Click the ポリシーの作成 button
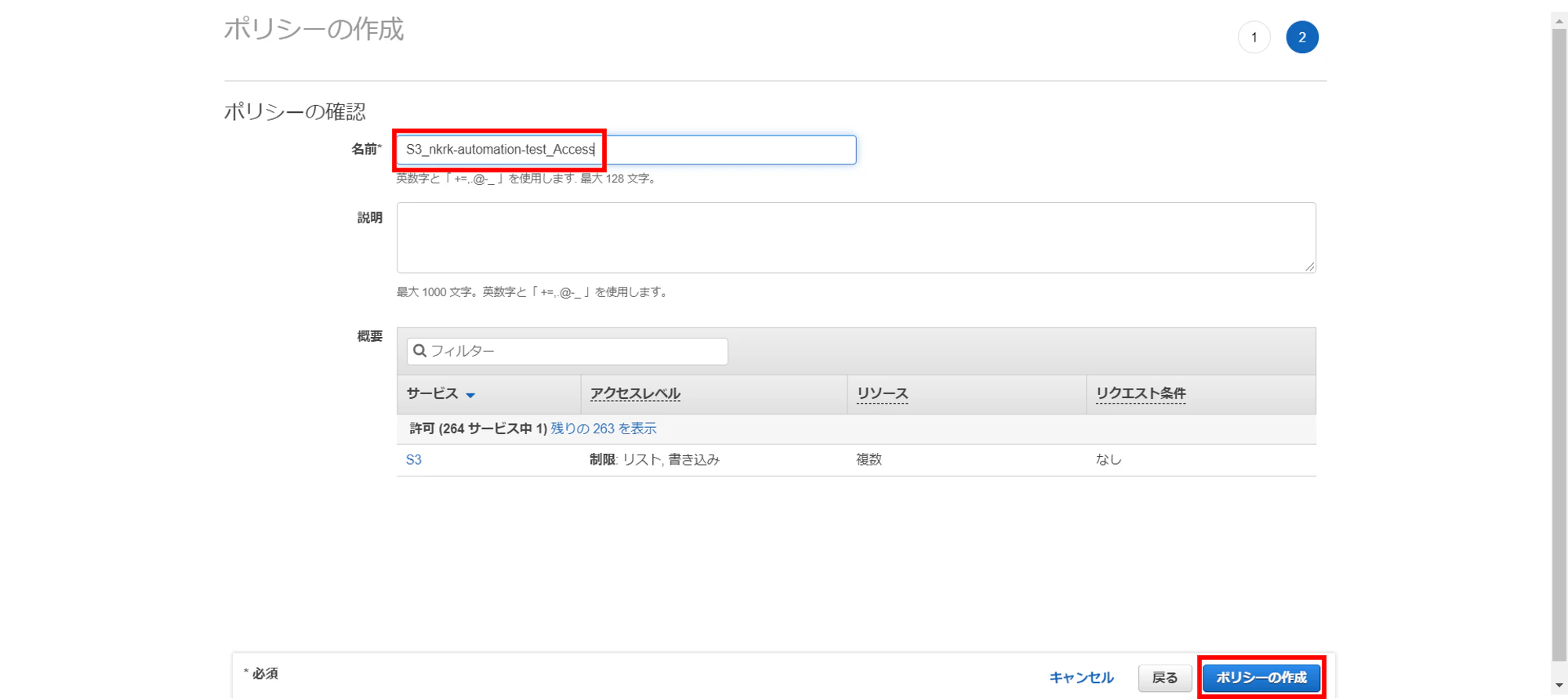Viewport: 1568px width, 699px height. [1261, 678]
